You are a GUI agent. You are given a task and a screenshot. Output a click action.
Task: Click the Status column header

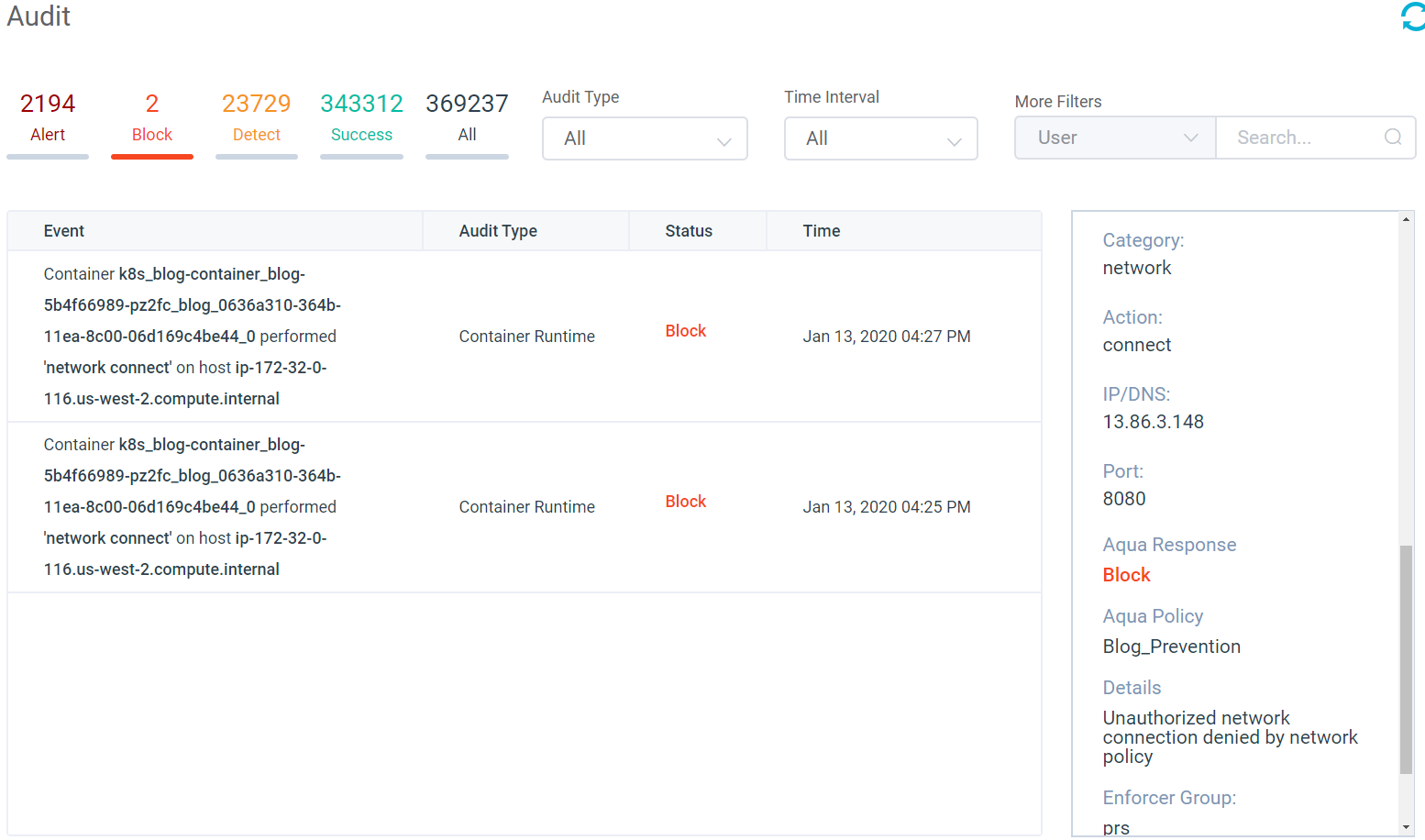tap(688, 231)
